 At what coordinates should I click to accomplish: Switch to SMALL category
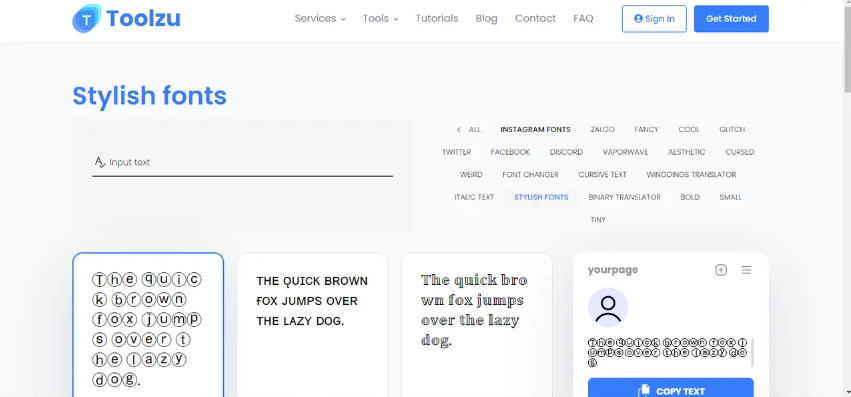(731, 197)
